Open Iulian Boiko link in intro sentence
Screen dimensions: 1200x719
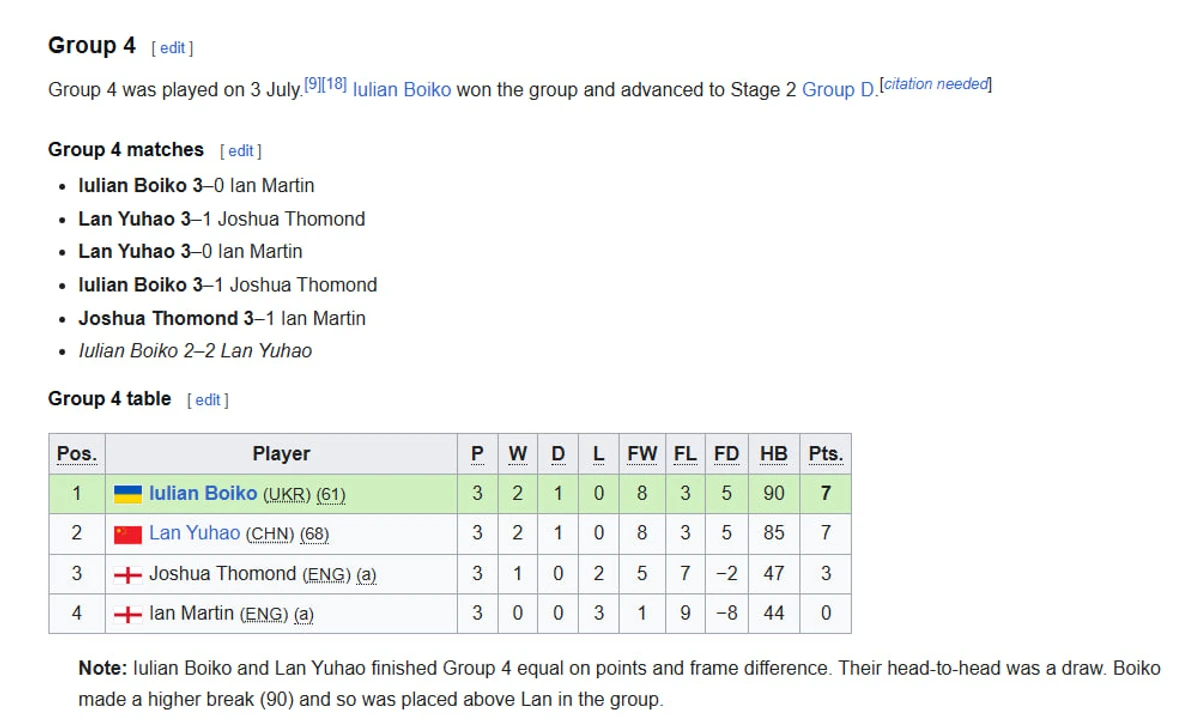click(402, 90)
